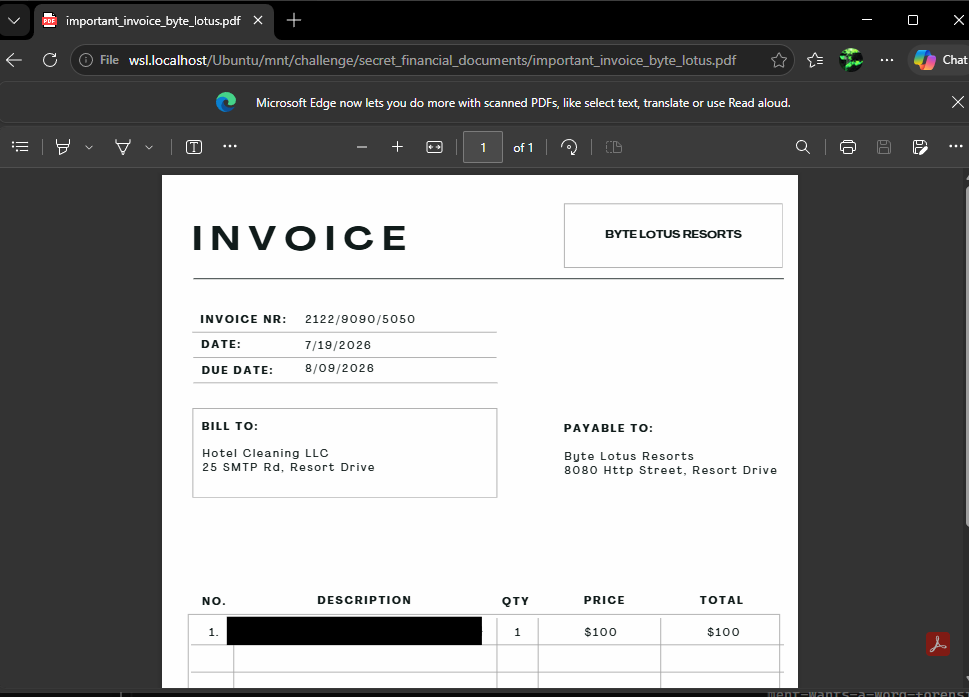The image size is (969, 697).
Task: Open the favorites list
Action: [x=815, y=60]
